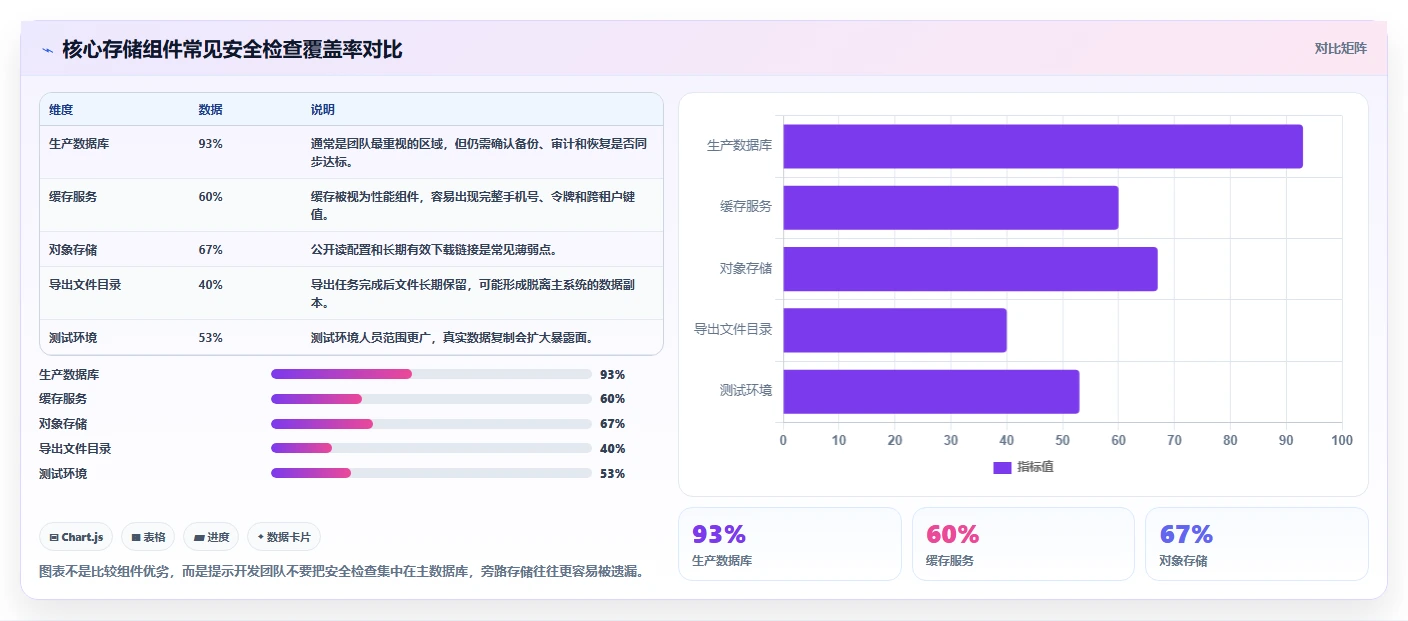Click the 缓存服务 bar in the chart
This screenshot has width=1408, height=621.
coord(950,208)
